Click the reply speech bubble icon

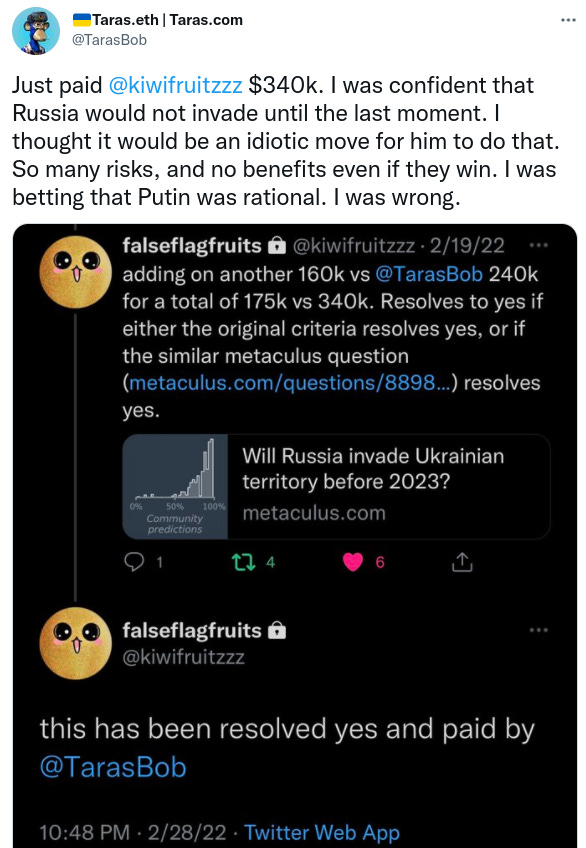[x=134, y=562]
